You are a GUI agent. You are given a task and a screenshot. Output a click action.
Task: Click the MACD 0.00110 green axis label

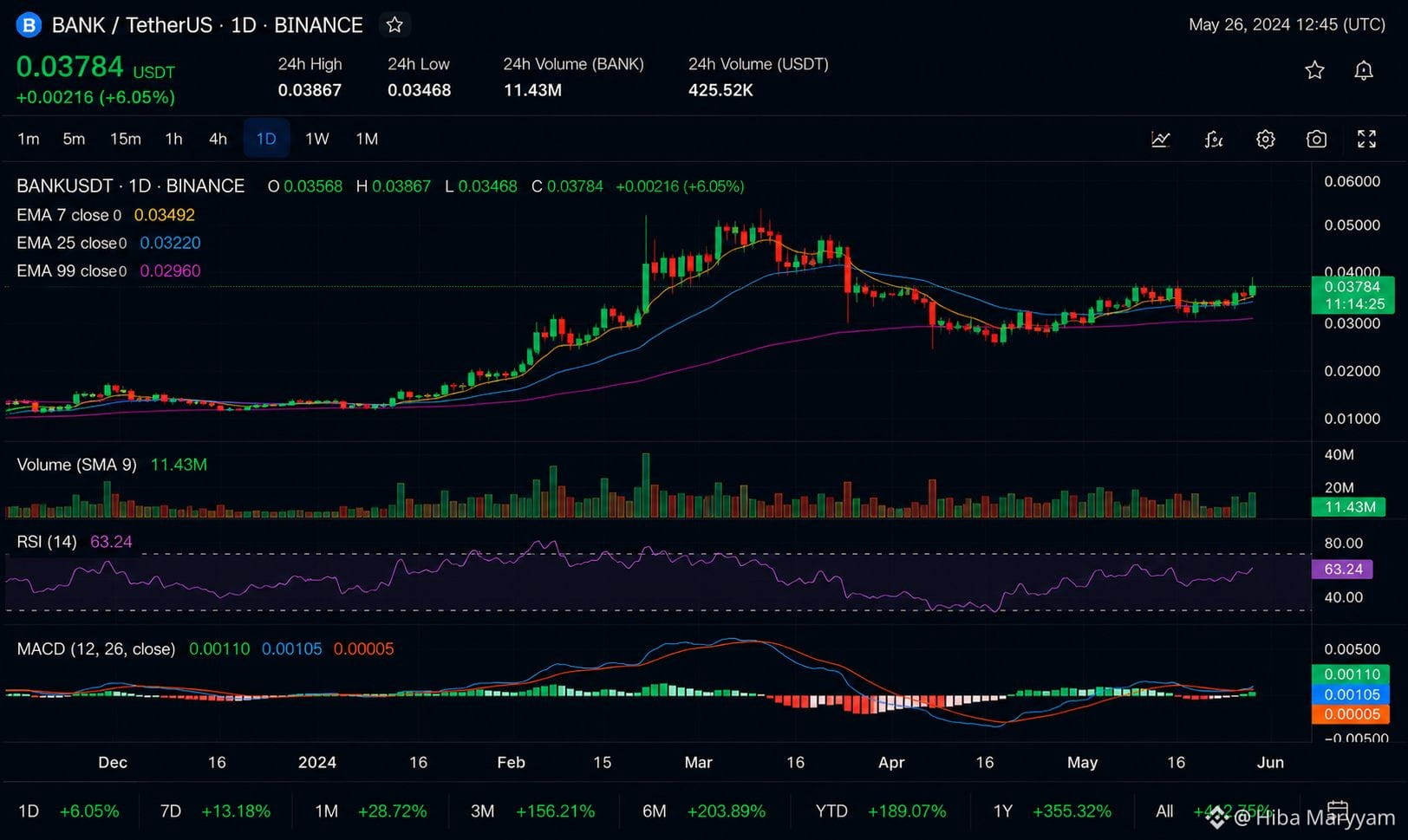pos(1353,674)
